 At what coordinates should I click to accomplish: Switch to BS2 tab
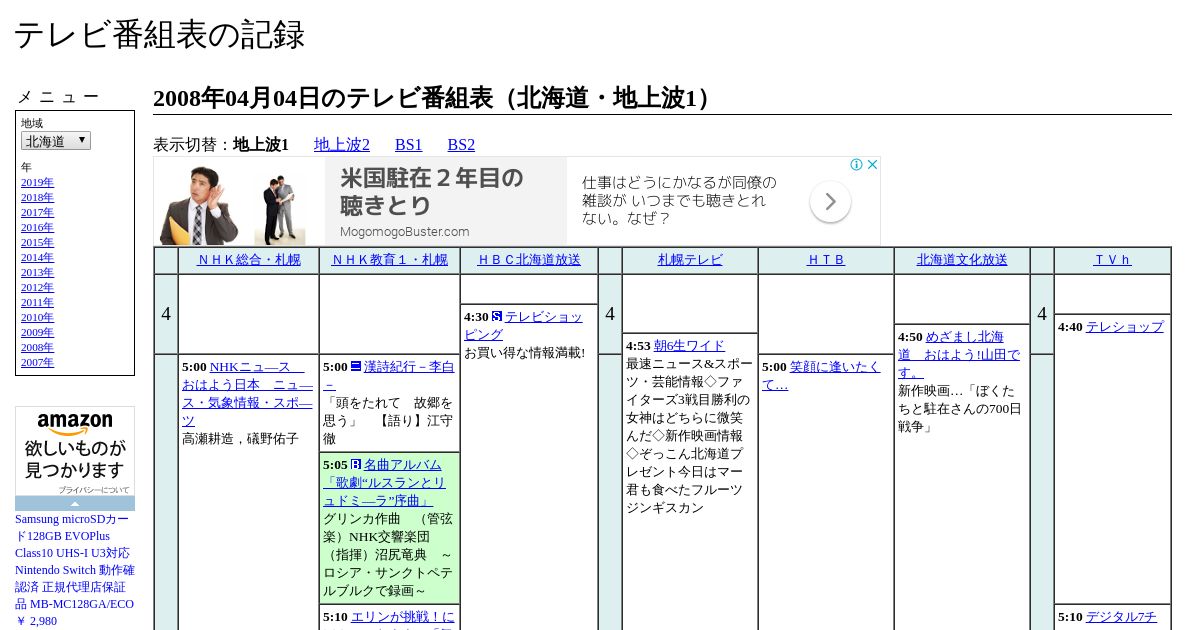click(461, 145)
